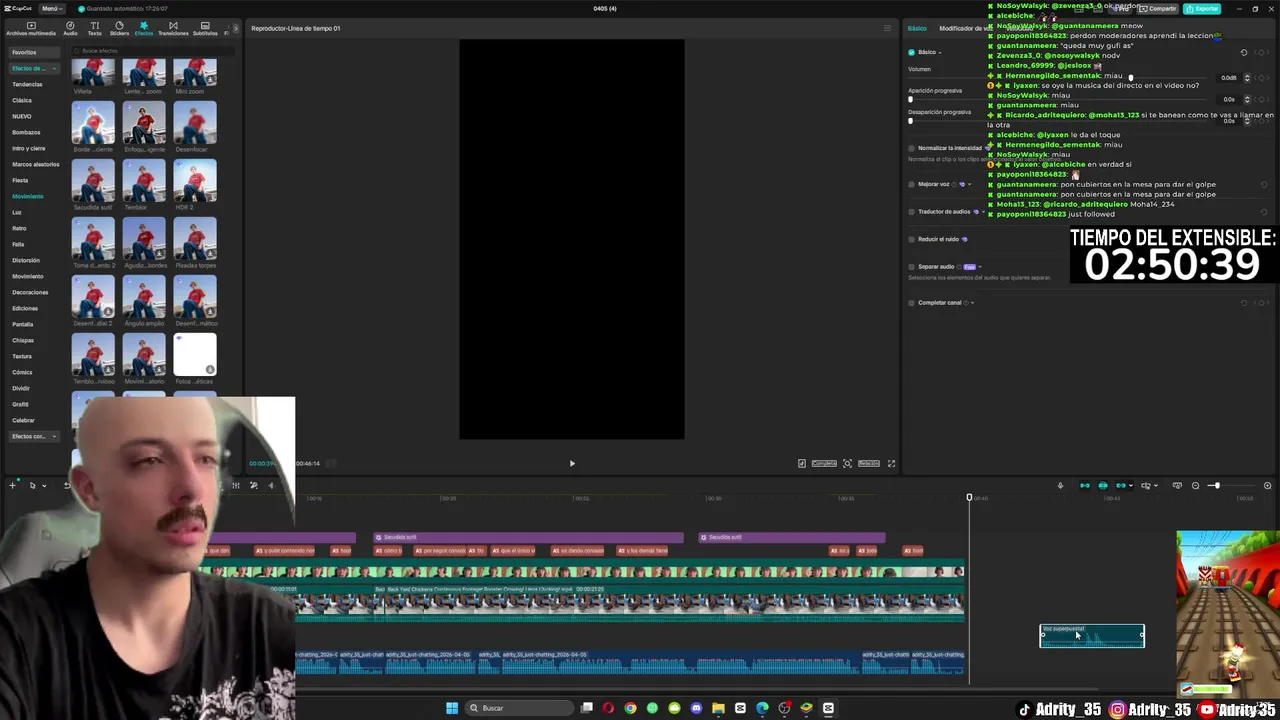Click the Completa preview quality button
1280x720 pixels.
click(x=824, y=463)
